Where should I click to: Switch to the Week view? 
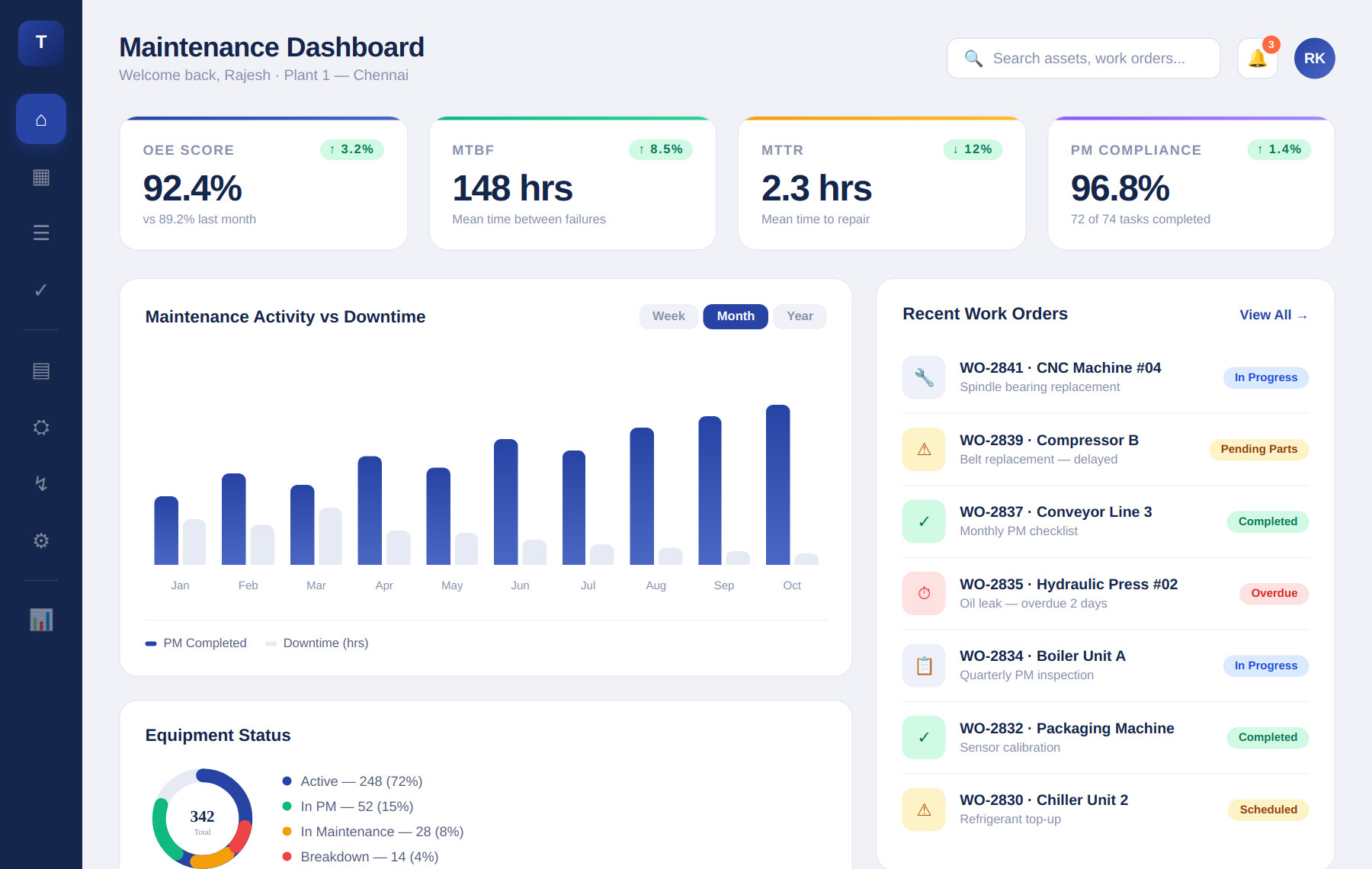click(668, 316)
